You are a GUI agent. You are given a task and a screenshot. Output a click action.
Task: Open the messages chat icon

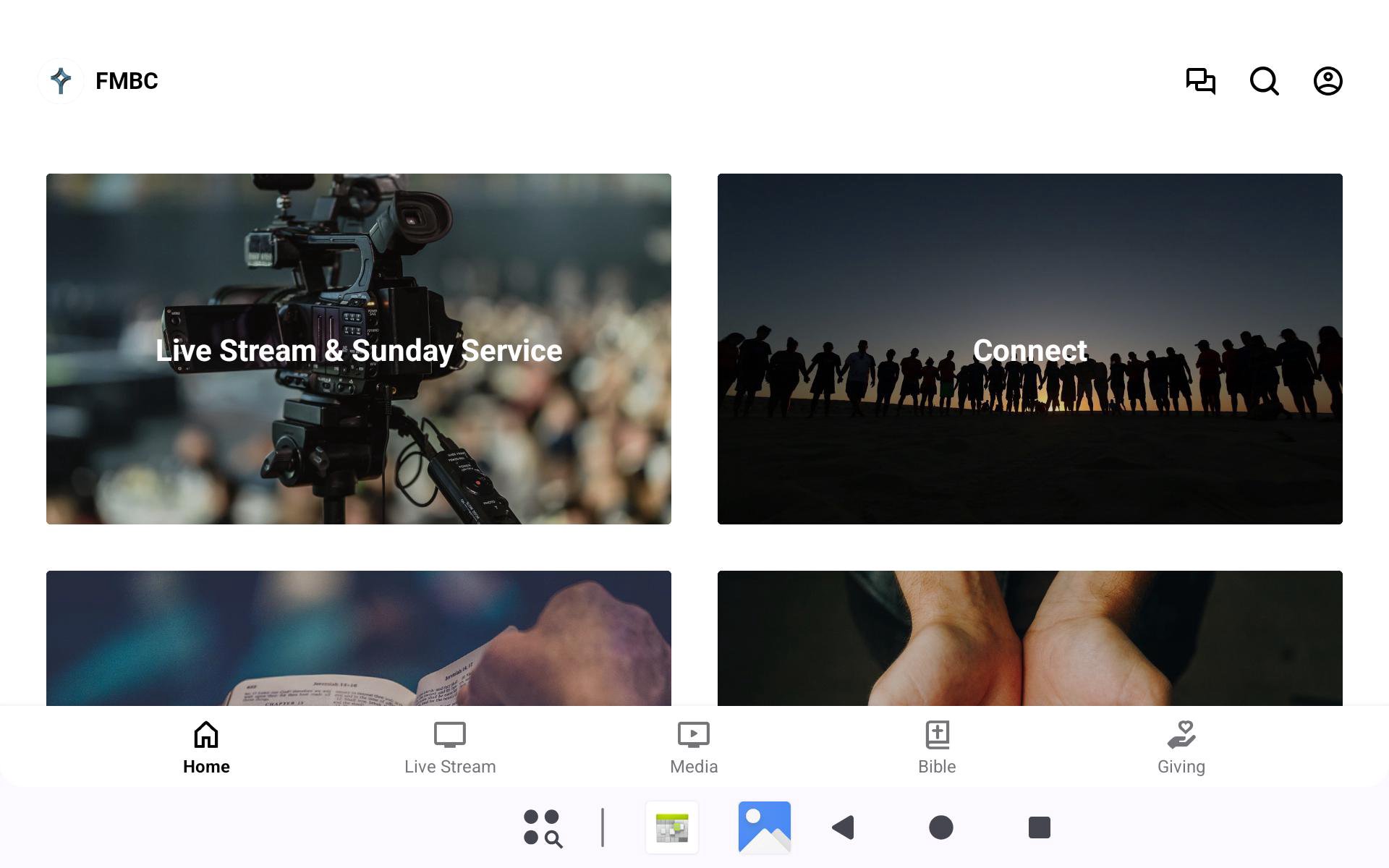pyautogui.click(x=1200, y=81)
